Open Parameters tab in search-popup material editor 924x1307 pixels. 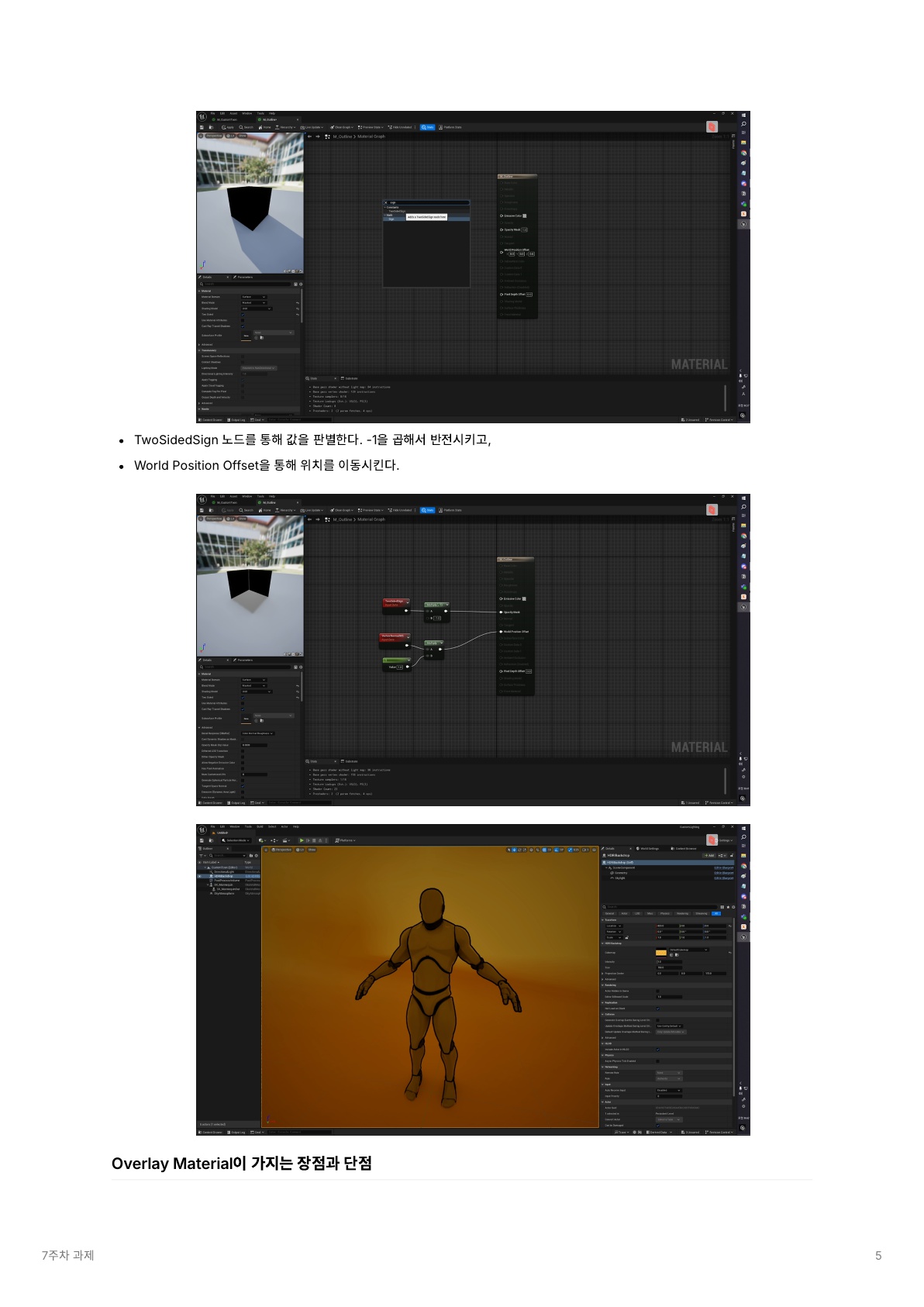point(243,277)
